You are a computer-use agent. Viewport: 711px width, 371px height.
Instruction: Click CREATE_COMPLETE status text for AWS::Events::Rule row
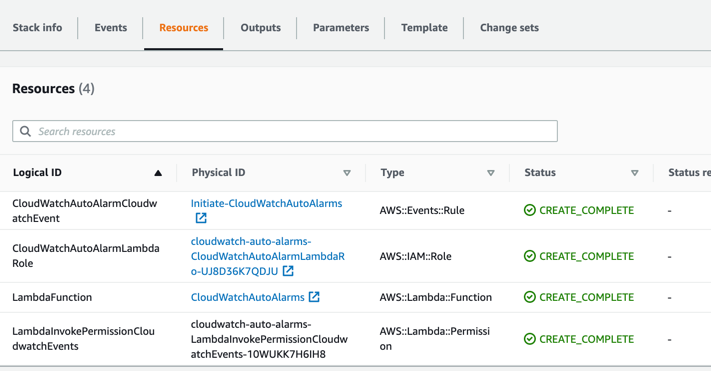pos(586,210)
